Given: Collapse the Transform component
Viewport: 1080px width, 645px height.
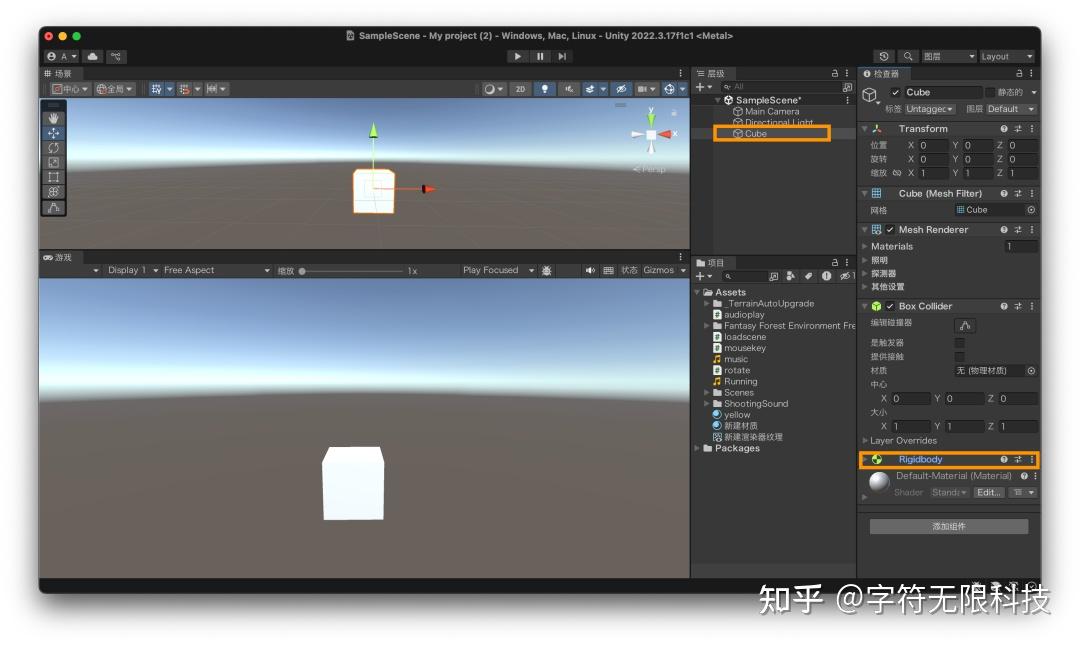Looking at the screenshot, I should (x=865, y=129).
